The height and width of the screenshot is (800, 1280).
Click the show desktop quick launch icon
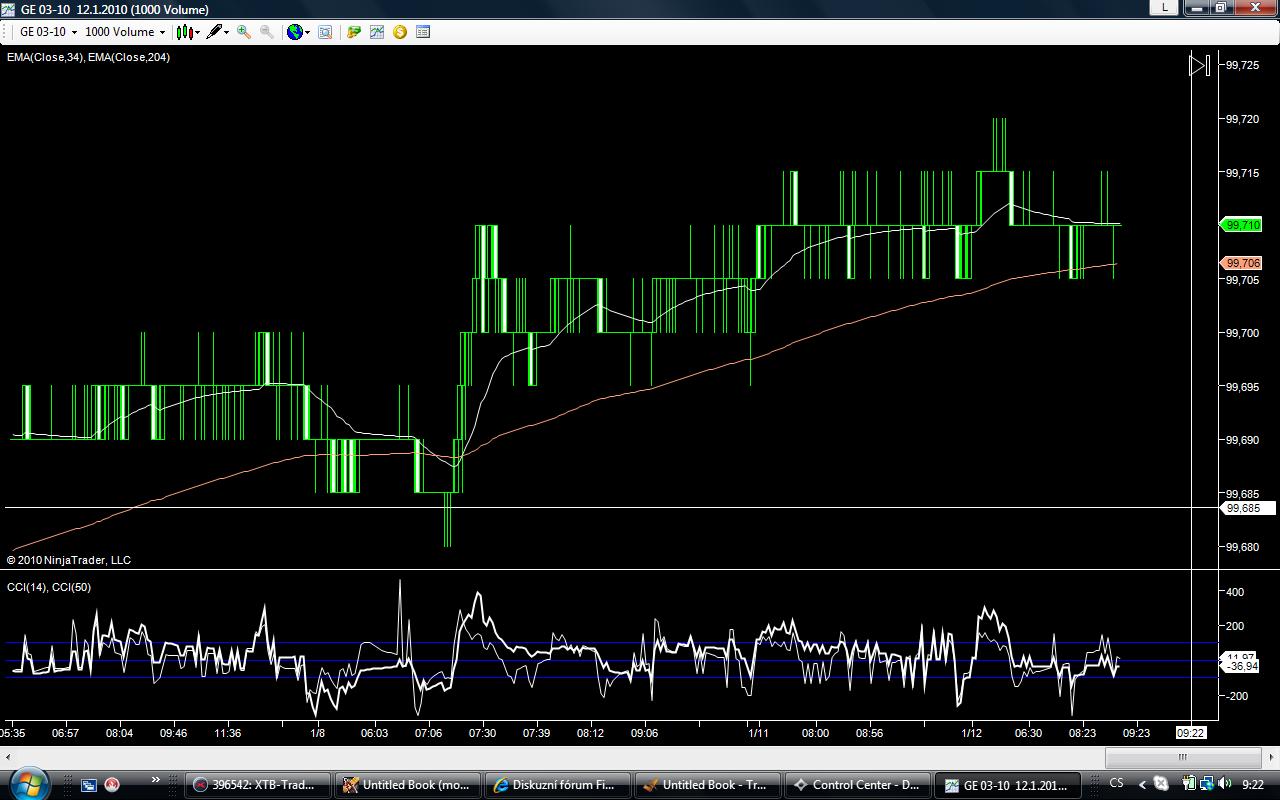[x=88, y=785]
